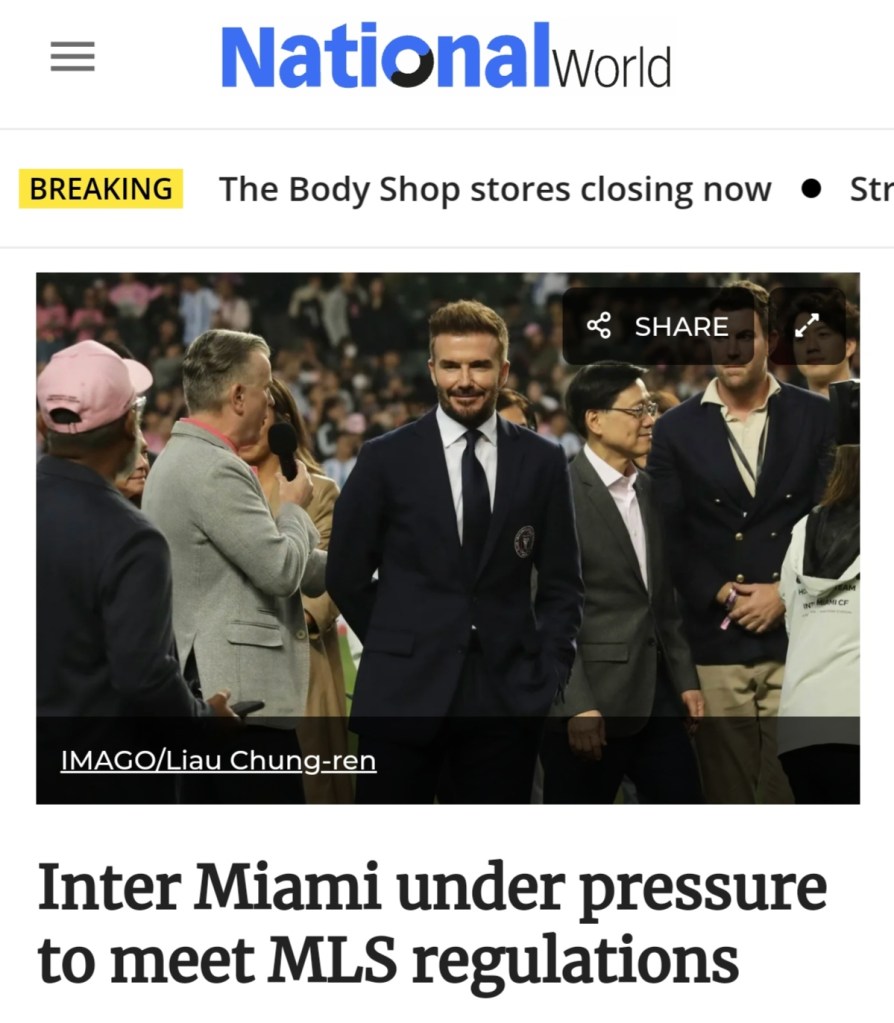Screen dimensions: 894x1023
Task: Click the share icon on the photo
Action: tap(599, 326)
